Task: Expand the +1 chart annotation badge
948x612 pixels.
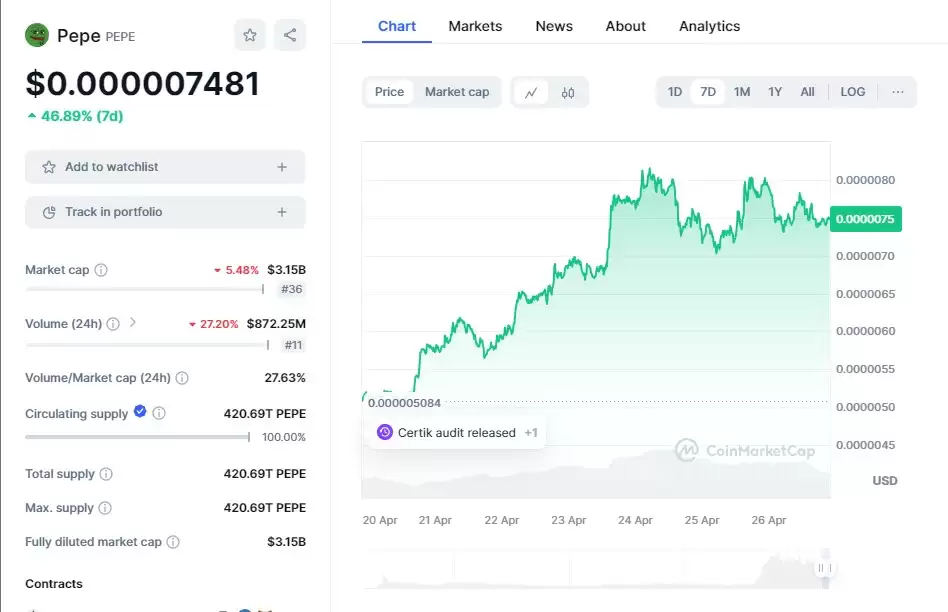Action: (x=531, y=432)
